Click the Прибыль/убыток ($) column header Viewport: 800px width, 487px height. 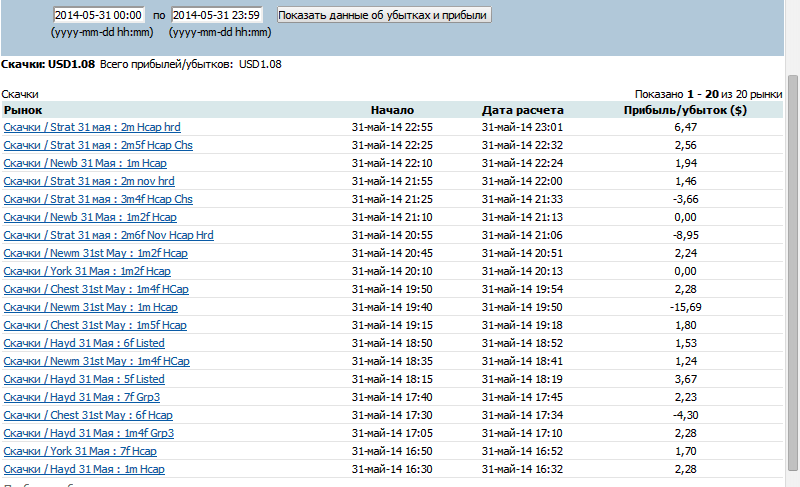[x=685, y=110]
